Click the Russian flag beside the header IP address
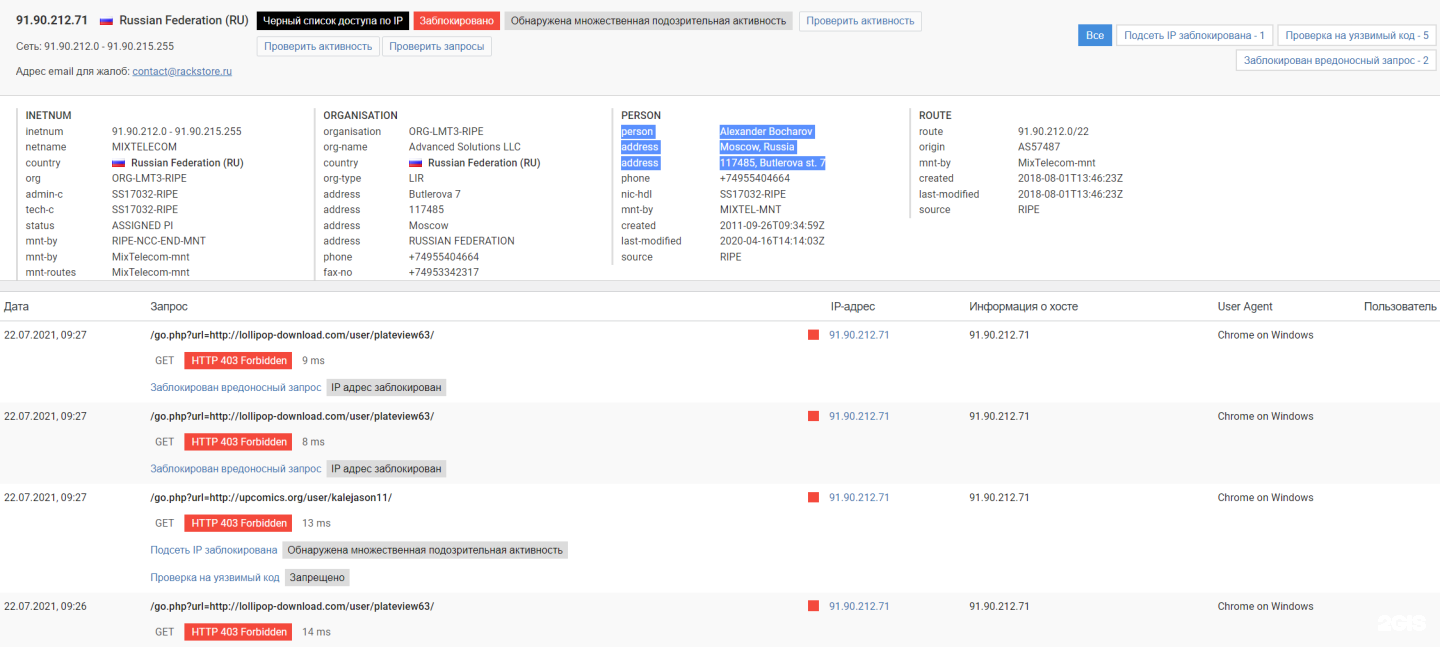1440x647 pixels. 105,21
